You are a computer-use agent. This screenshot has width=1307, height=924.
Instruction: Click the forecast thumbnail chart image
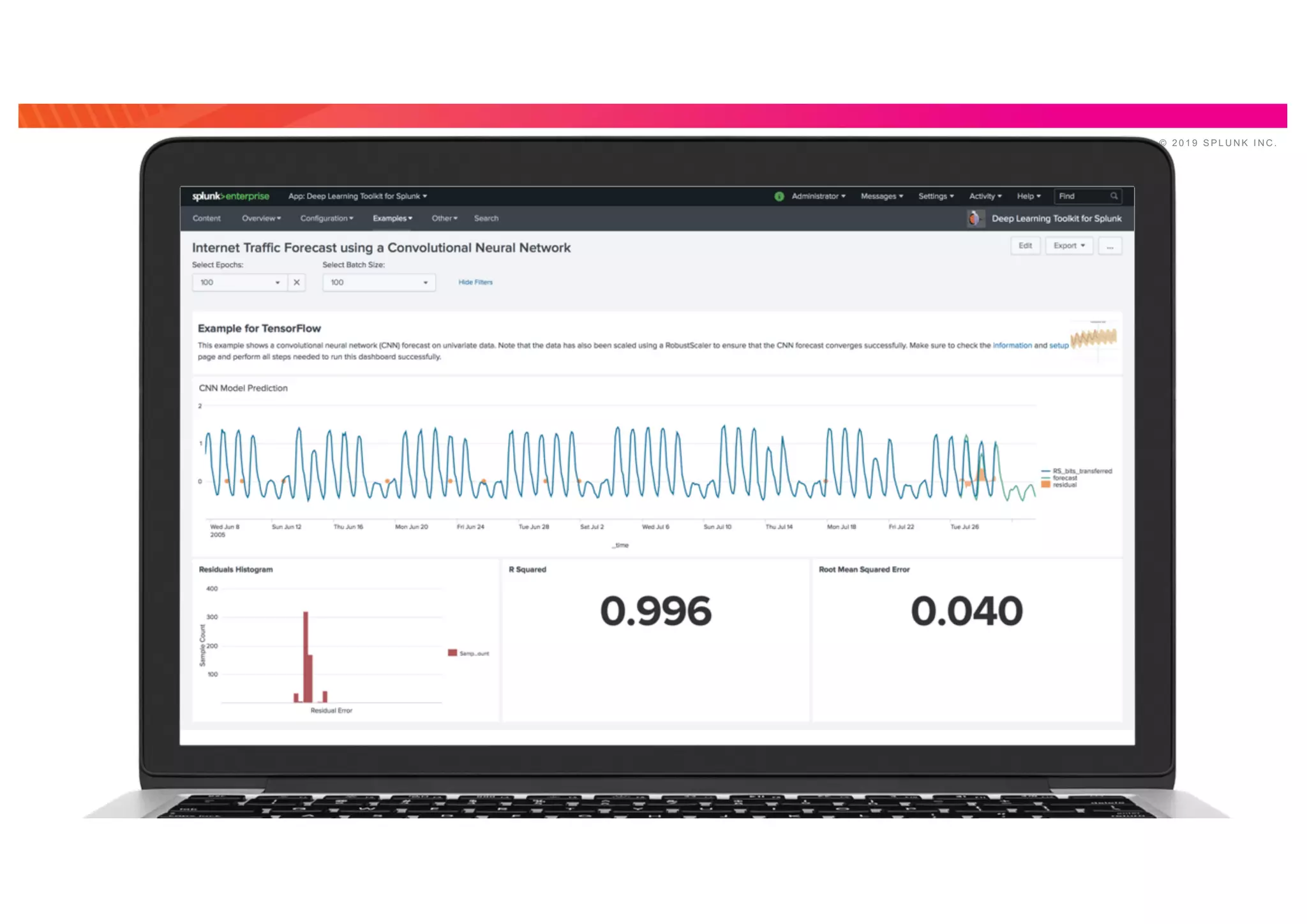[1094, 339]
